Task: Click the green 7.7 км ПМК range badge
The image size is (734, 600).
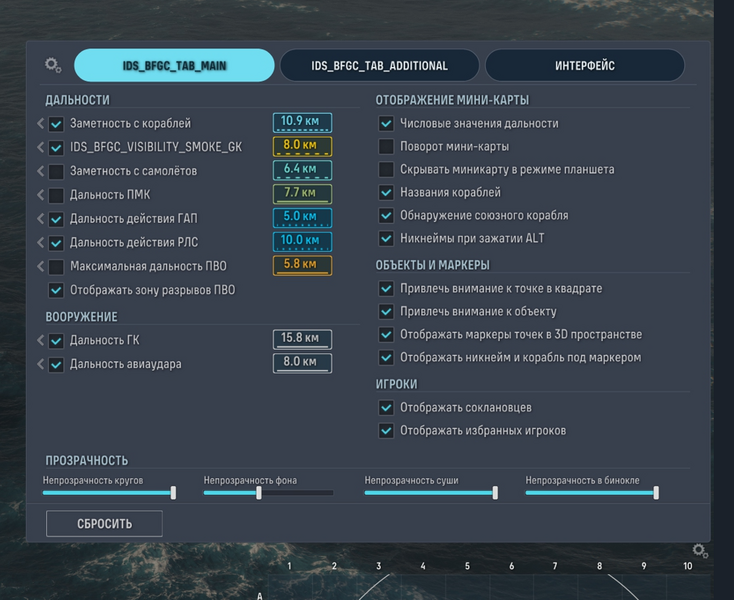Action: tap(302, 194)
